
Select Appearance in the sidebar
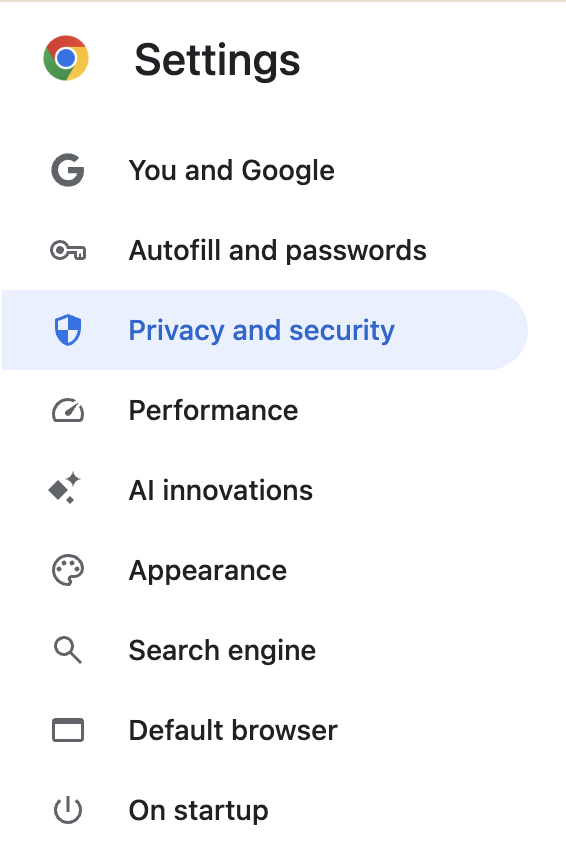[265, 571]
